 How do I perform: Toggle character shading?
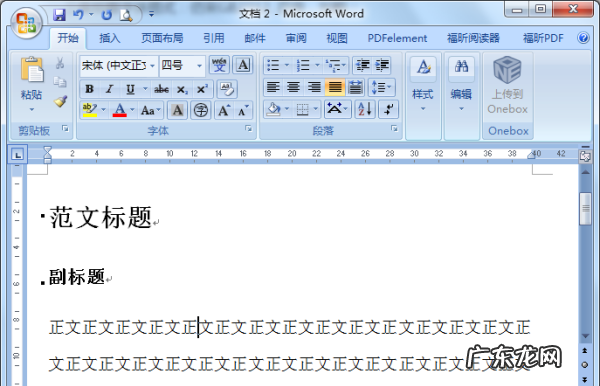point(177,111)
